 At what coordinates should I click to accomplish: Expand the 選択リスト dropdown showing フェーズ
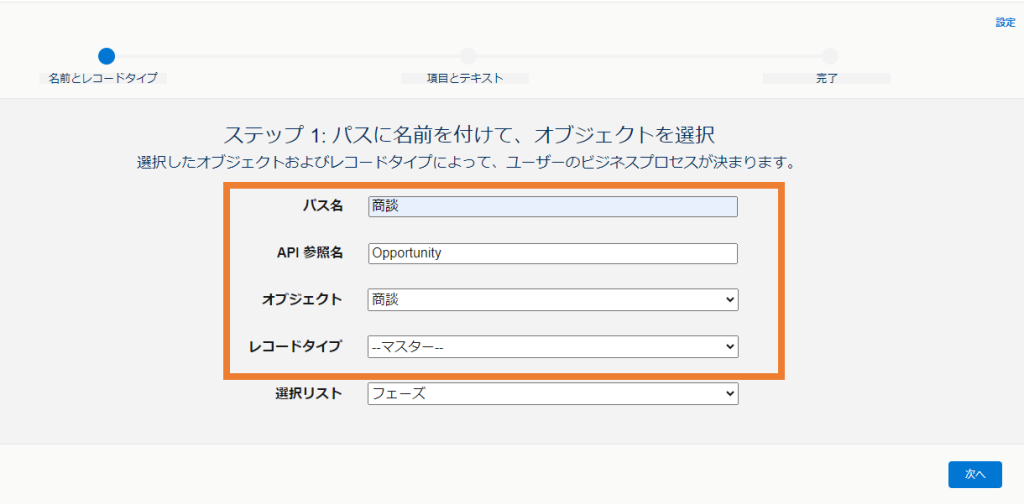pyautogui.click(x=552, y=394)
